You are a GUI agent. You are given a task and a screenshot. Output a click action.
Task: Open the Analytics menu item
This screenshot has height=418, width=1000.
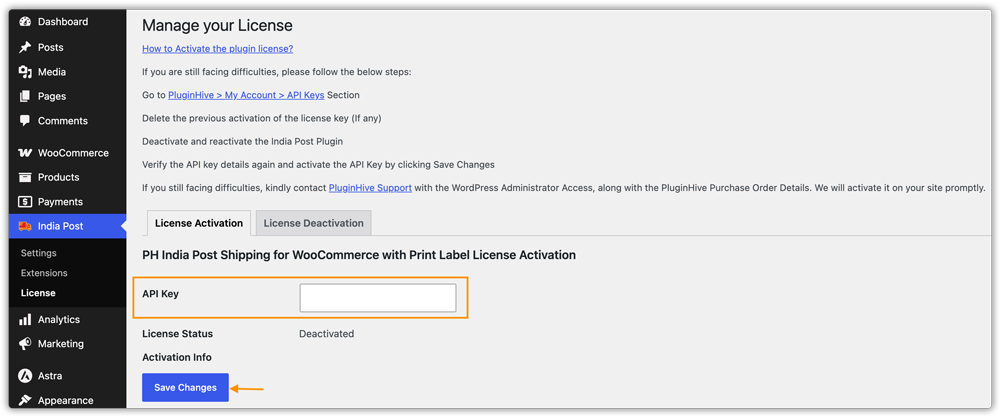coord(68,319)
